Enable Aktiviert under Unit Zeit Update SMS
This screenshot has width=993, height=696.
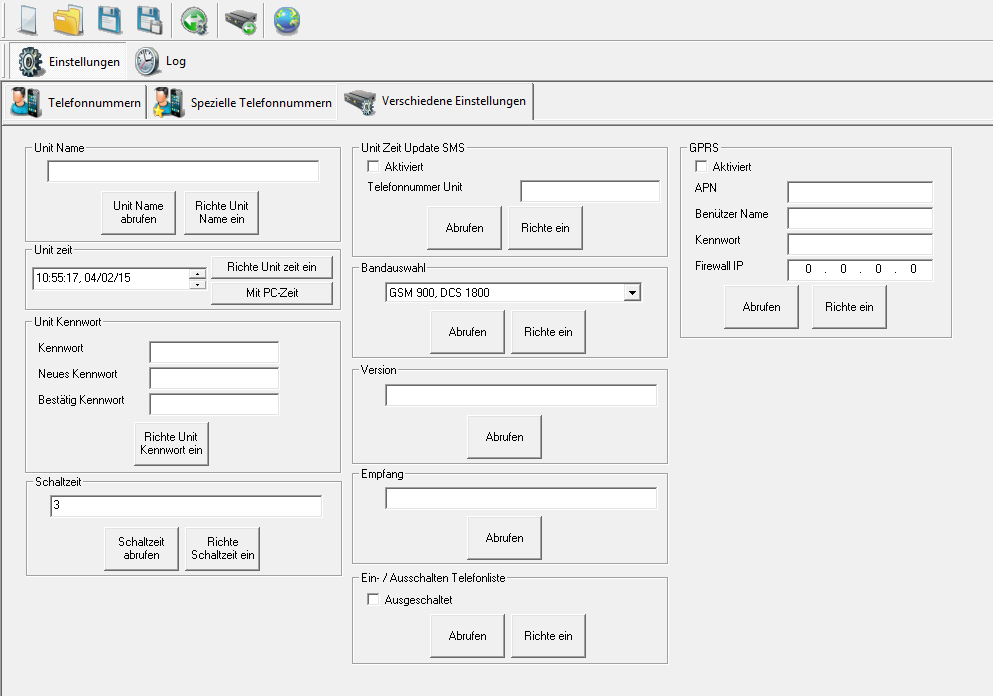pos(374,167)
